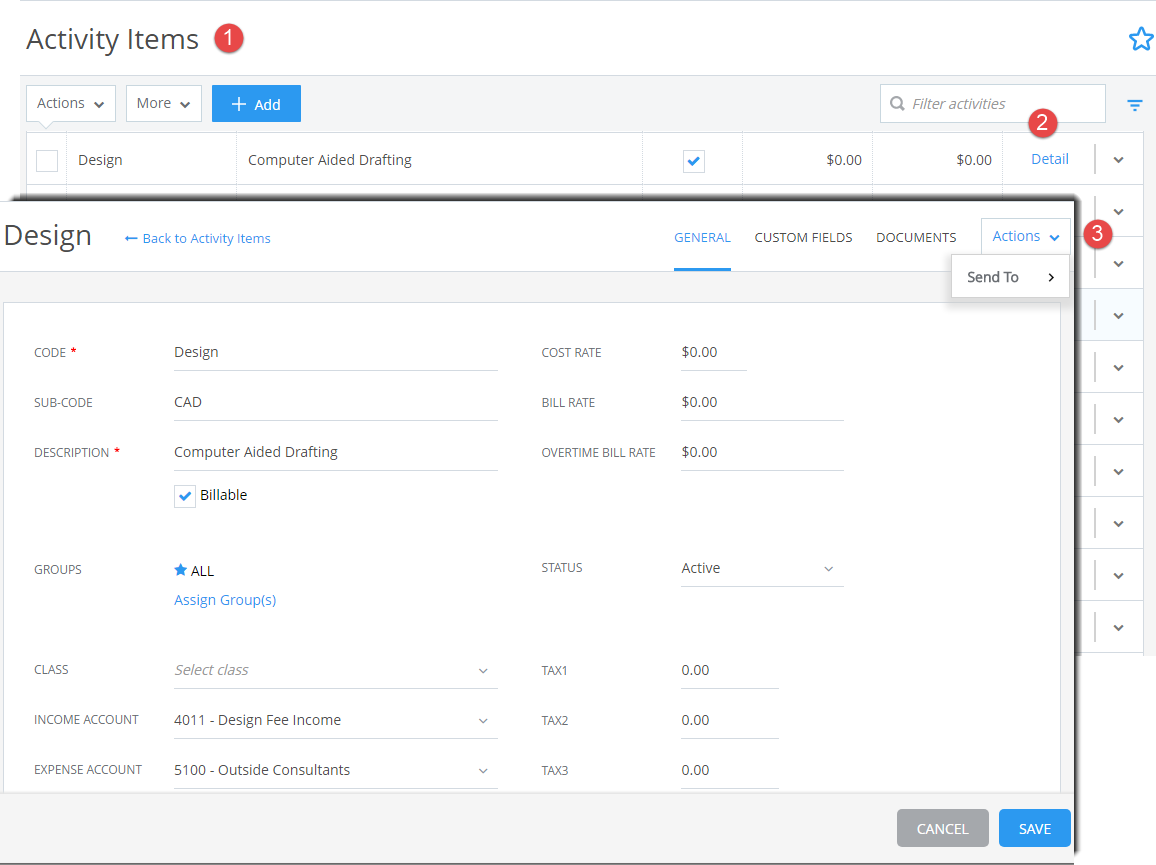Image resolution: width=1156 pixels, height=865 pixels.
Task: Open the filter panel via funnel icon
Action: [x=1134, y=103]
